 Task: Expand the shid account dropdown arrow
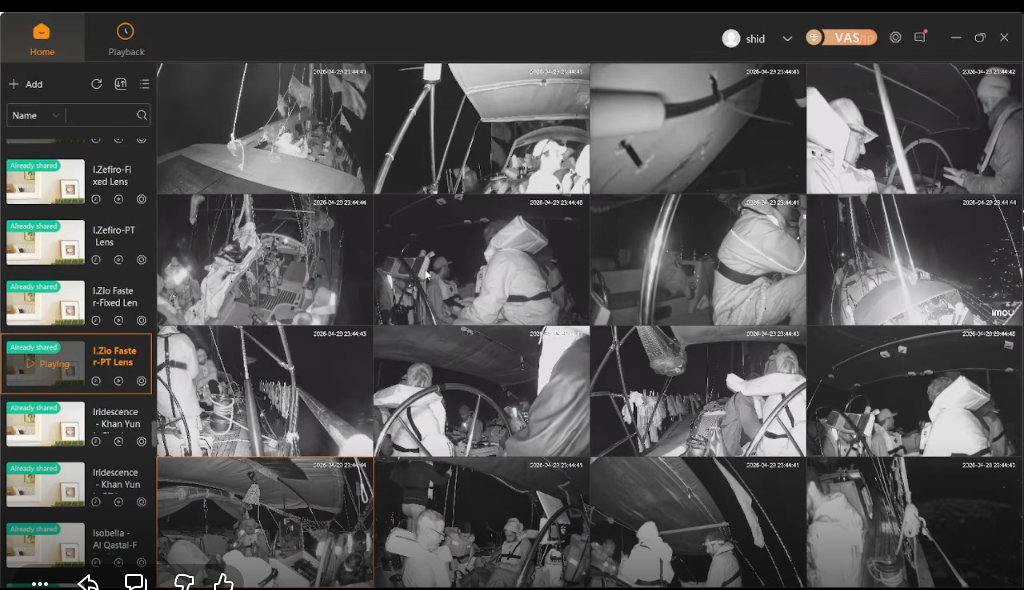click(x=787, y=39)
